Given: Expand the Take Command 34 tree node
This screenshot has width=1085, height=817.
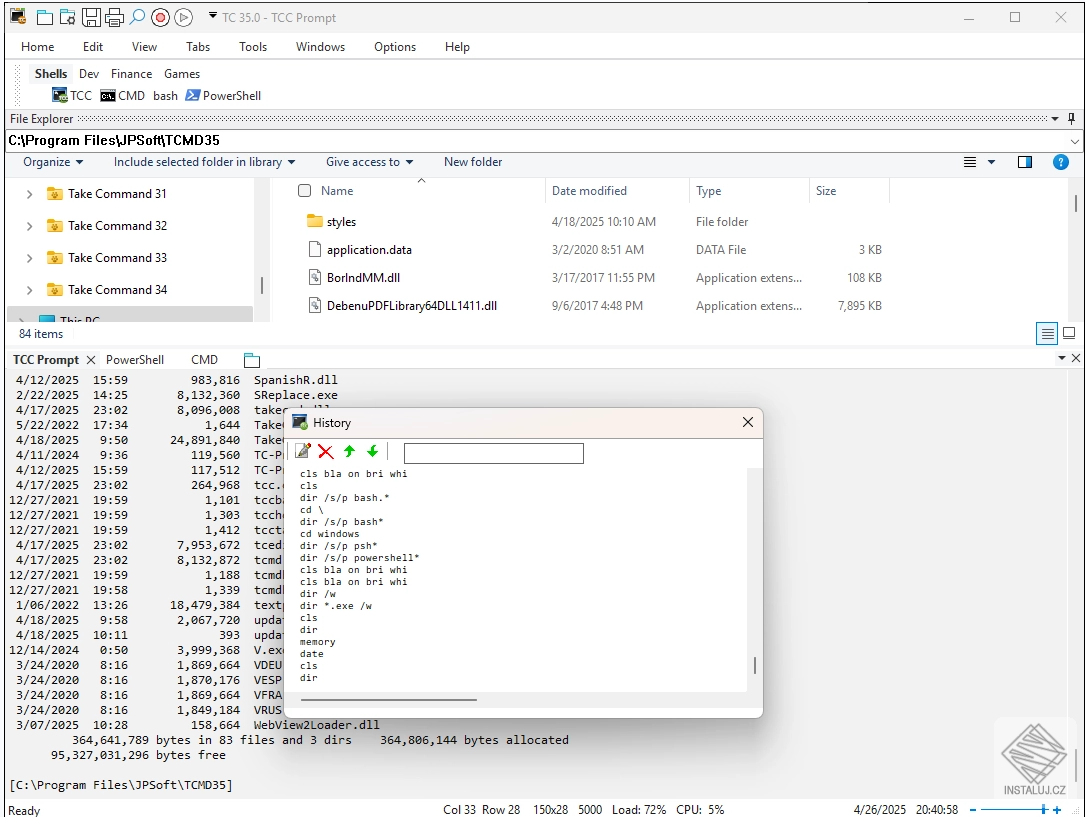Looking at the screenshot, I should pyautogui.click(x=29, y=290).
